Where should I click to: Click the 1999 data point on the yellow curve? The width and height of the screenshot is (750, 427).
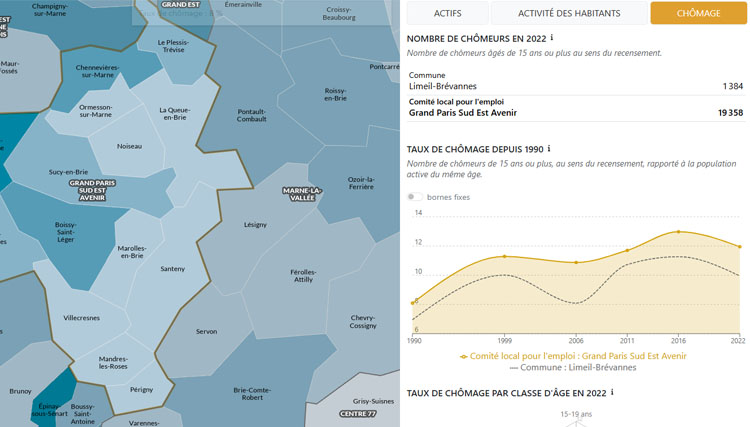(504, 256)
